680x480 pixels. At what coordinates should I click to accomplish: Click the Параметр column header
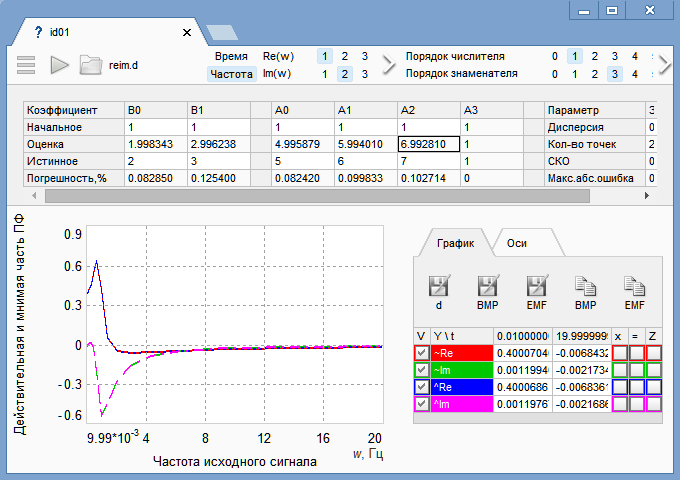(595, 110)
